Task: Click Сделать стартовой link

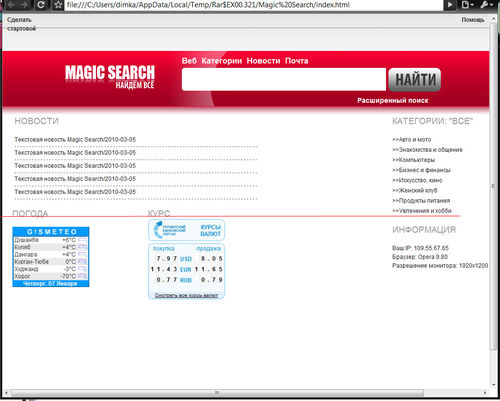Action: click(22, 24)
